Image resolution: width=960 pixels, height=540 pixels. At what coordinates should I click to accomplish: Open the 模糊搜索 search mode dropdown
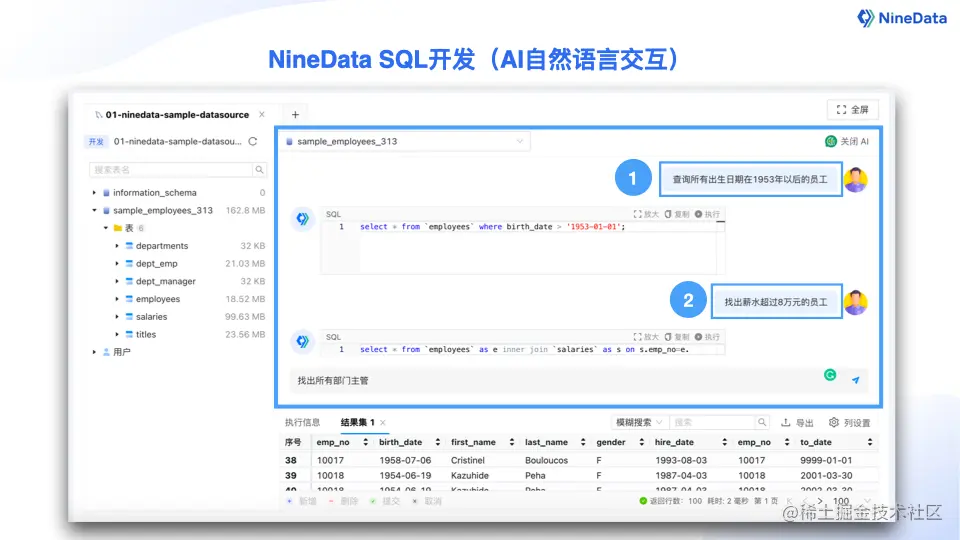pyautogui.click(x=639, y=422)
